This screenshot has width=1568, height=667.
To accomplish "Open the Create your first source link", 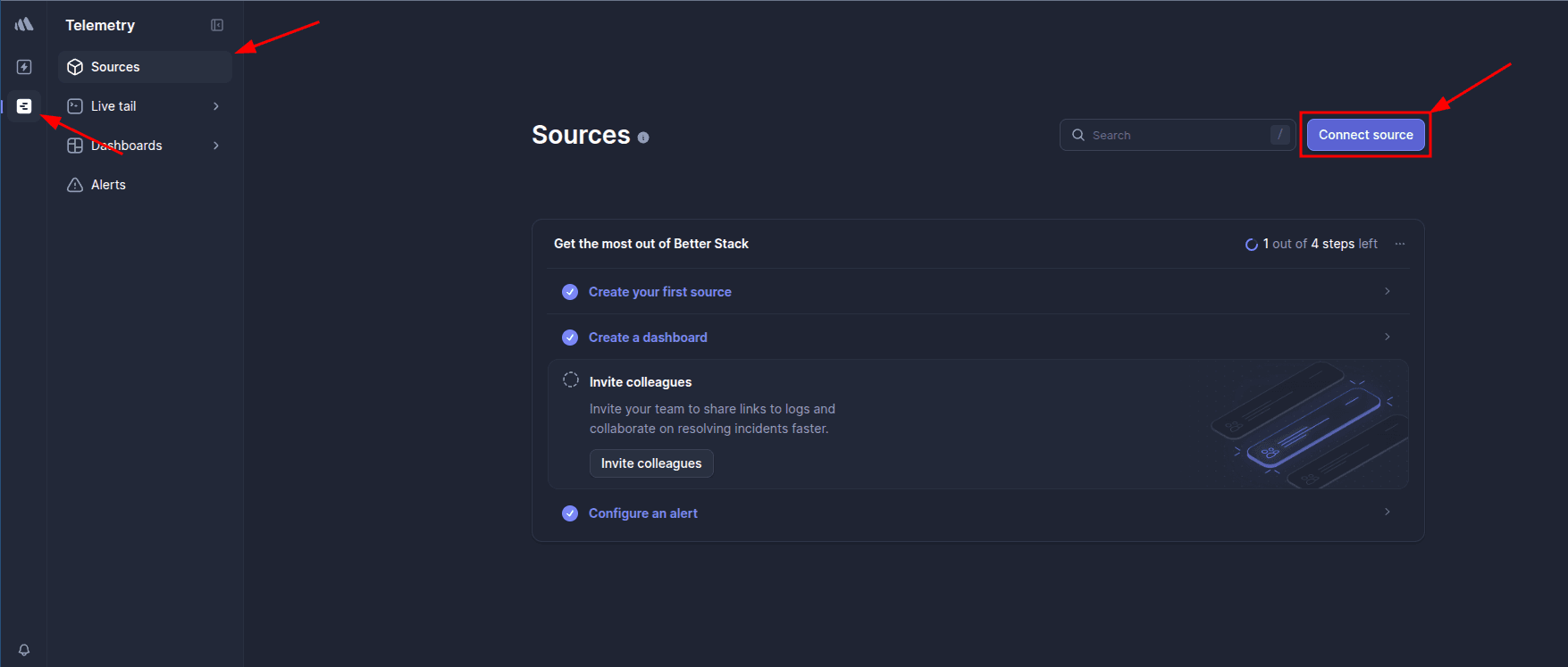I will (x=659, y=292).
